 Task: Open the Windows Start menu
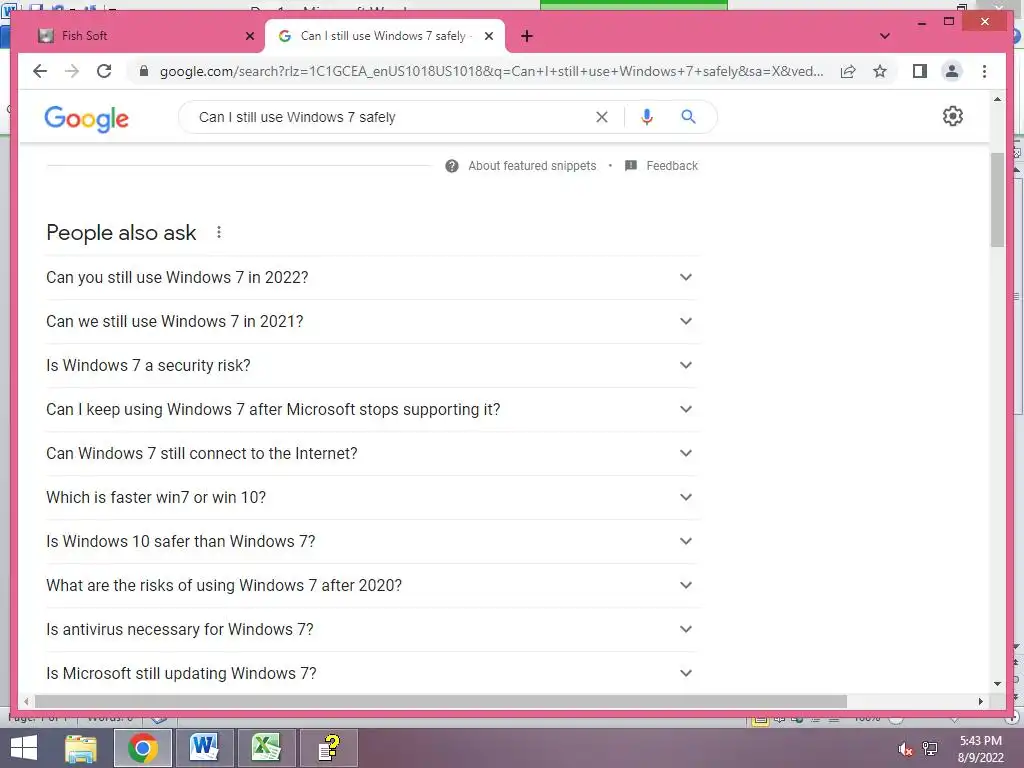(x=24, y=748)
